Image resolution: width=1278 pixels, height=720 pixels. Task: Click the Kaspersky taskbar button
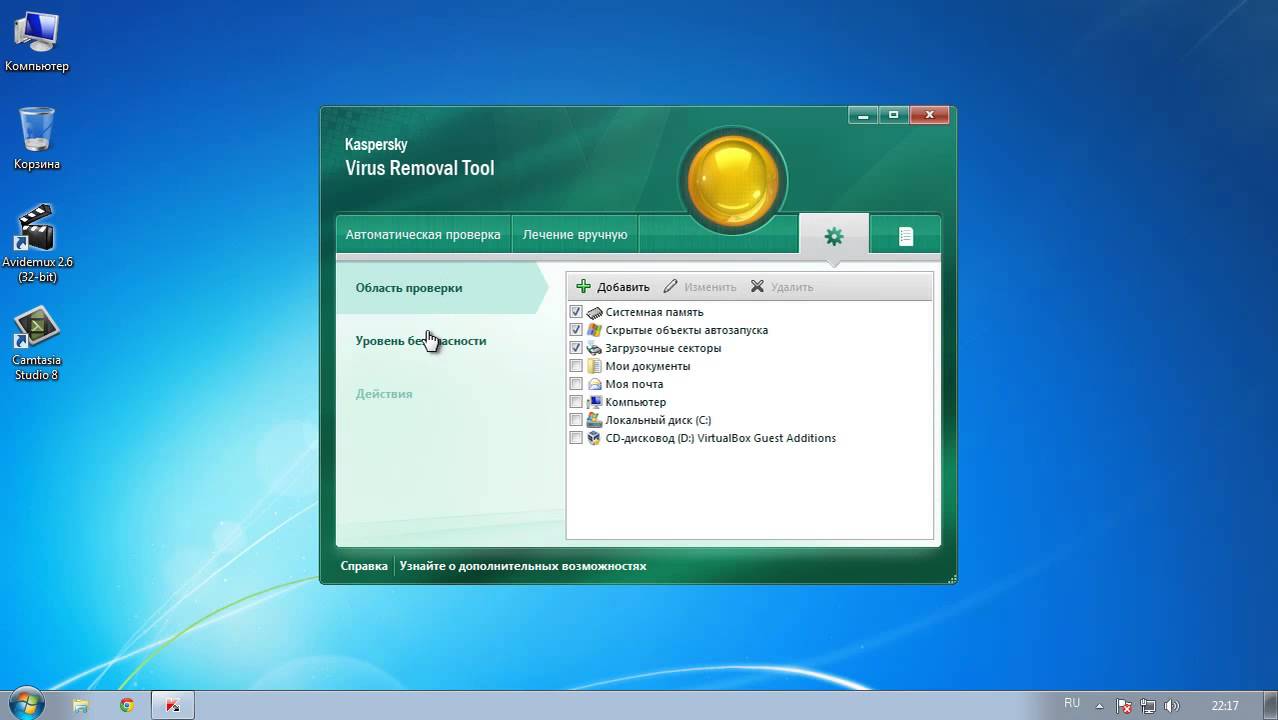coord(173,705)
